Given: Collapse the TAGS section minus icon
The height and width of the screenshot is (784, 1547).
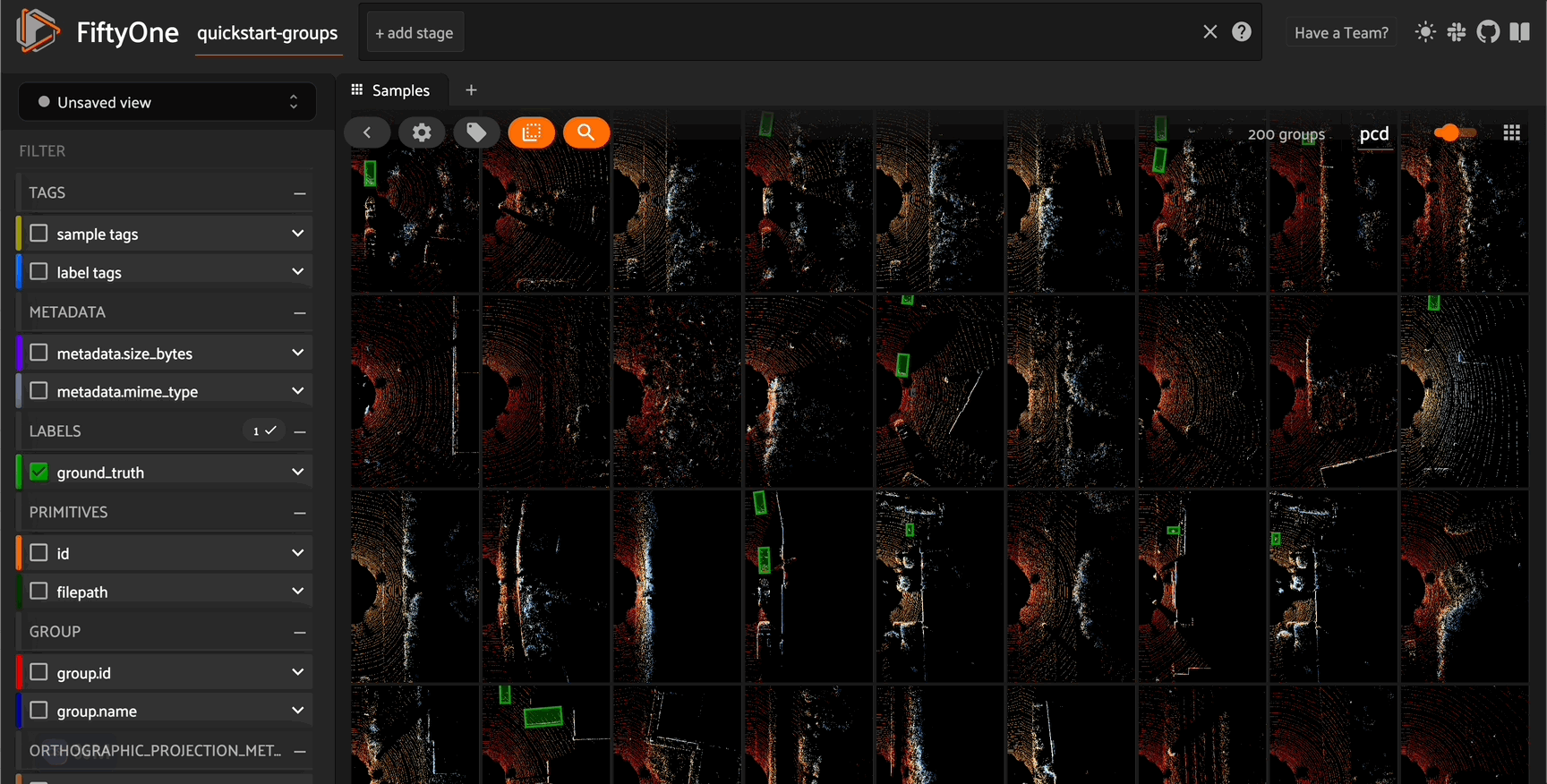Looking at the screenshot, I should [x=300, y=193].
